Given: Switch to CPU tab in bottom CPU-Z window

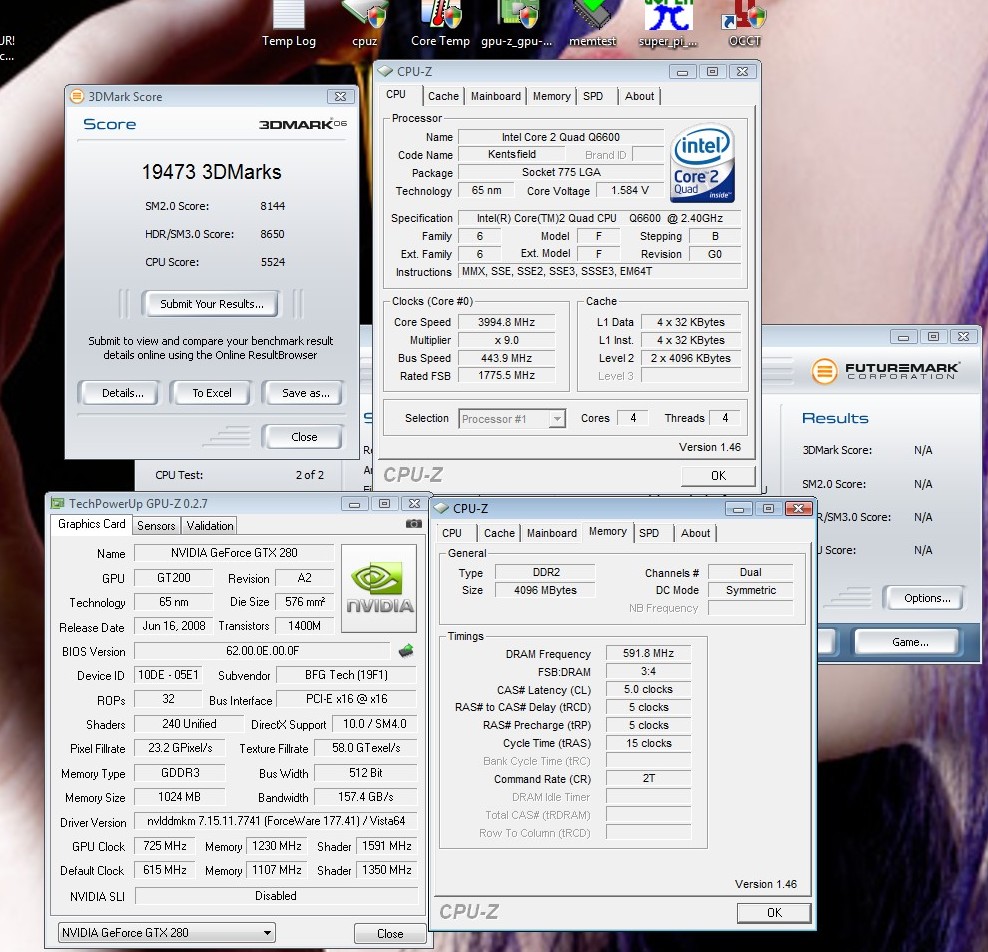Looking at the screenshot, I should coord(452,533).
